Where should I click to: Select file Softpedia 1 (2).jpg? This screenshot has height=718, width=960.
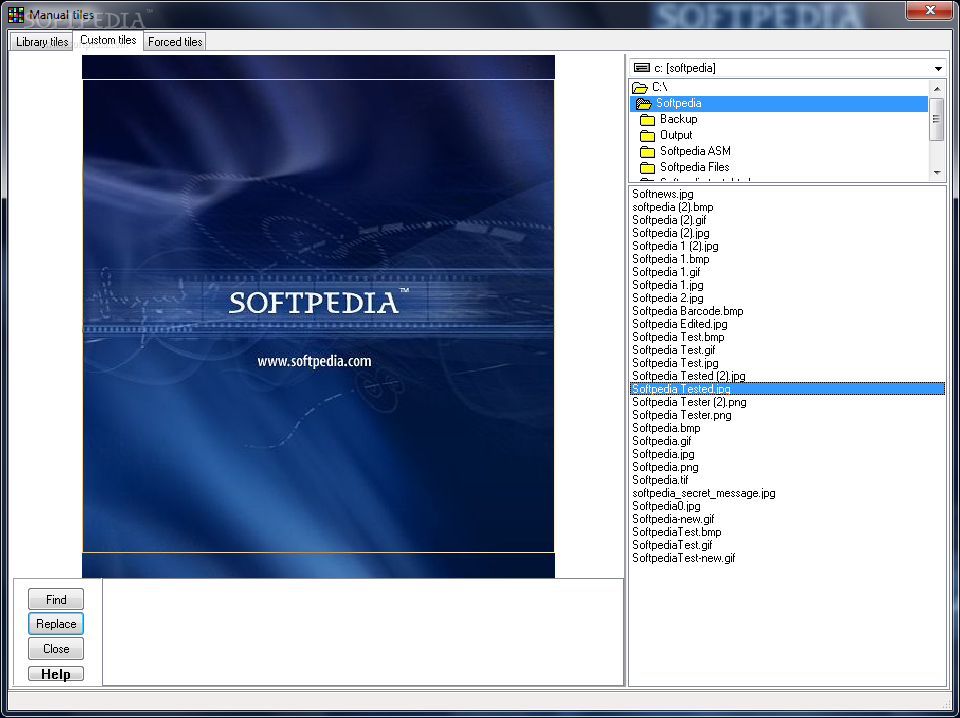pos(675,246)
